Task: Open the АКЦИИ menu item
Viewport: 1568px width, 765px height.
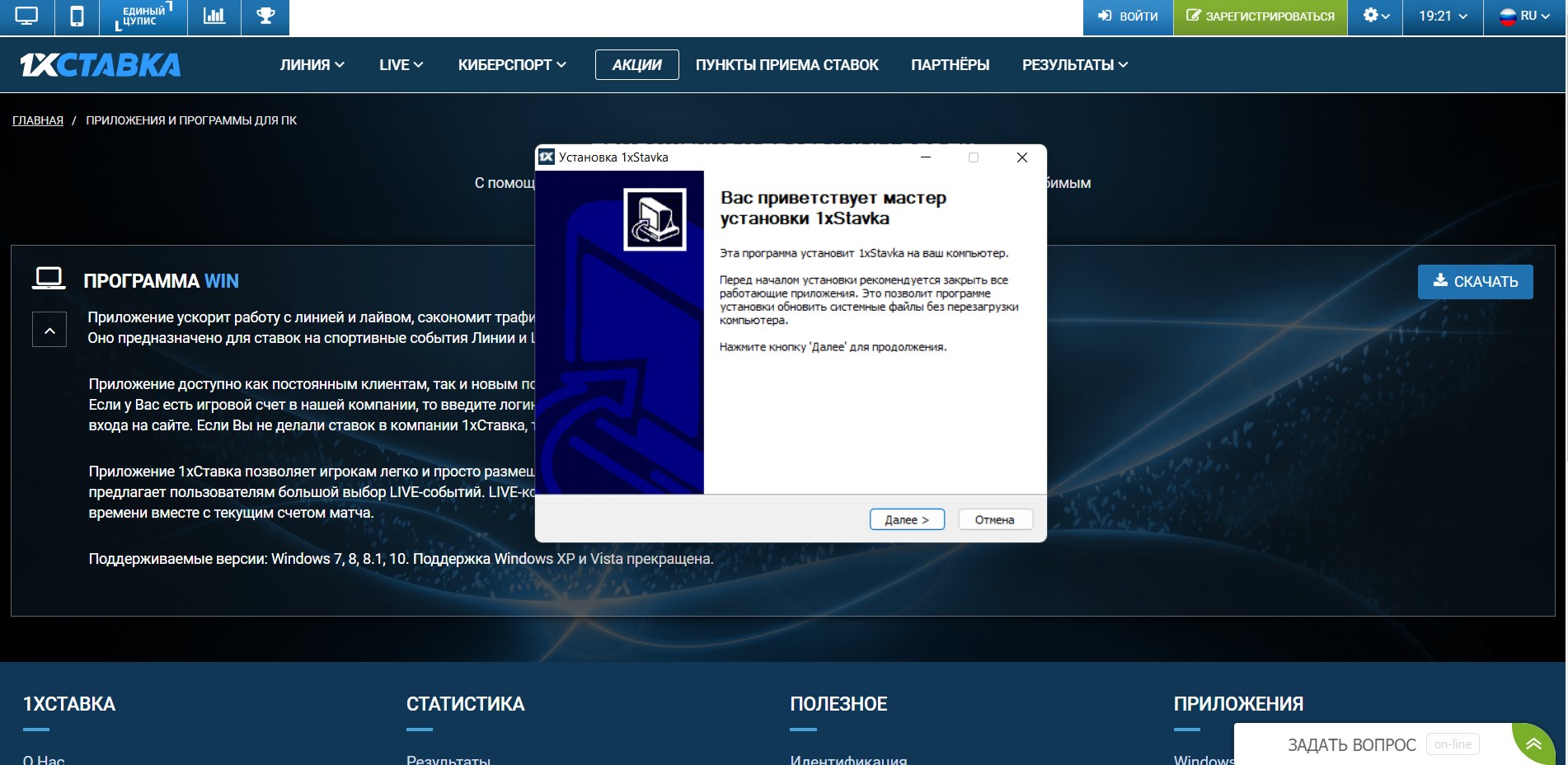Action: pyautogui.click(x=637, y=65)
